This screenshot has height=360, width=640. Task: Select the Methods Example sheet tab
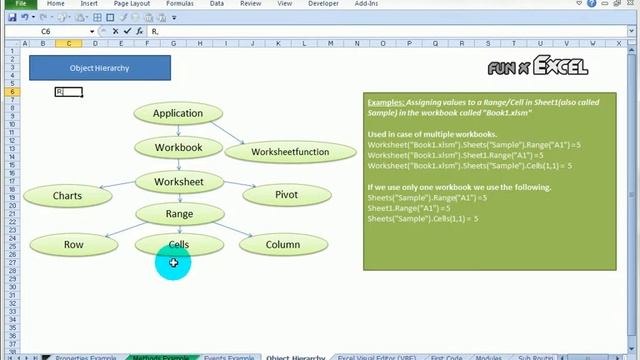tap(162, 357)
